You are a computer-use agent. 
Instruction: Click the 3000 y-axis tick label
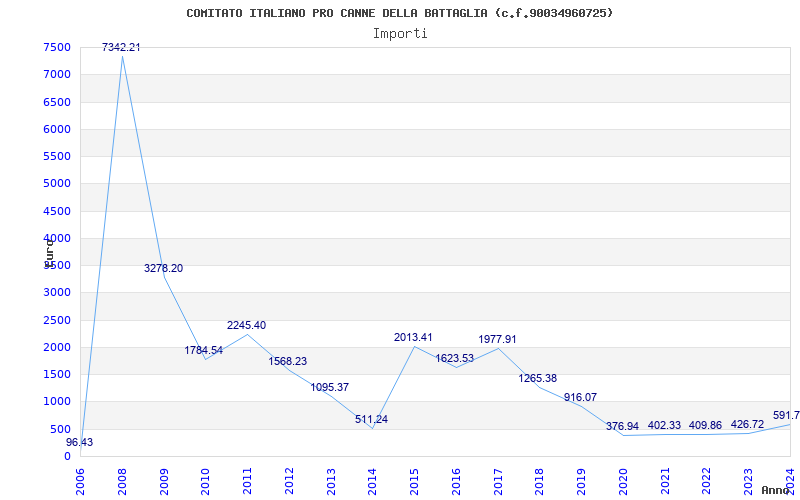(x=57, y=292)
